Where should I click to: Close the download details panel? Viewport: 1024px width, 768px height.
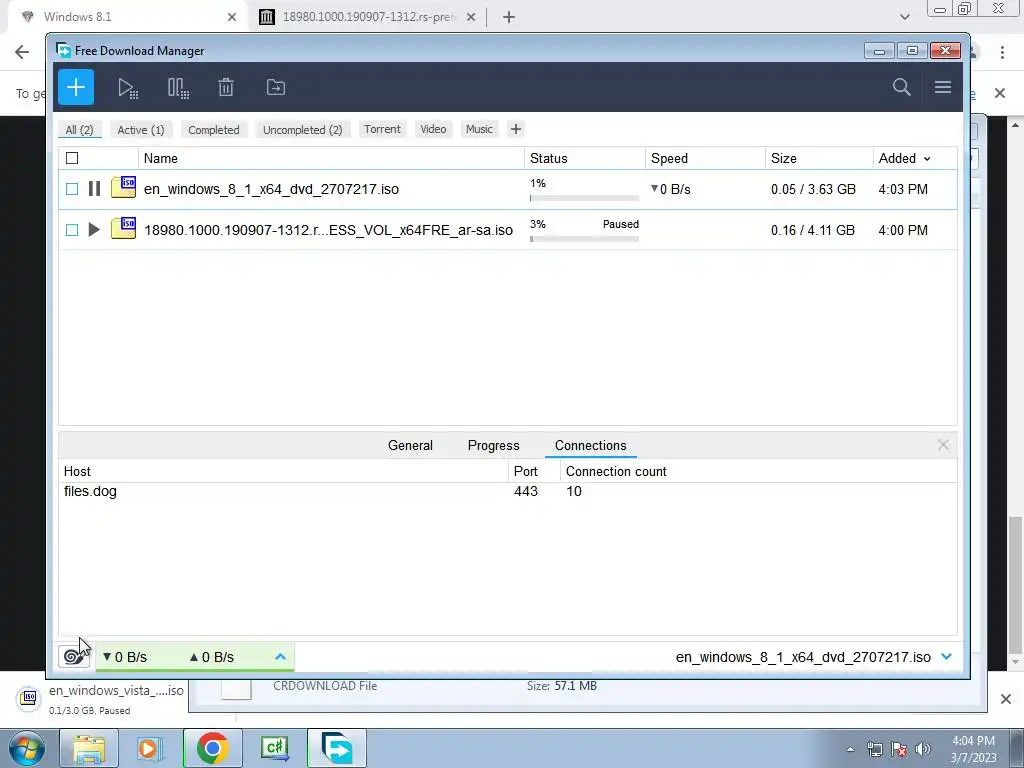(x=943, y=445)
